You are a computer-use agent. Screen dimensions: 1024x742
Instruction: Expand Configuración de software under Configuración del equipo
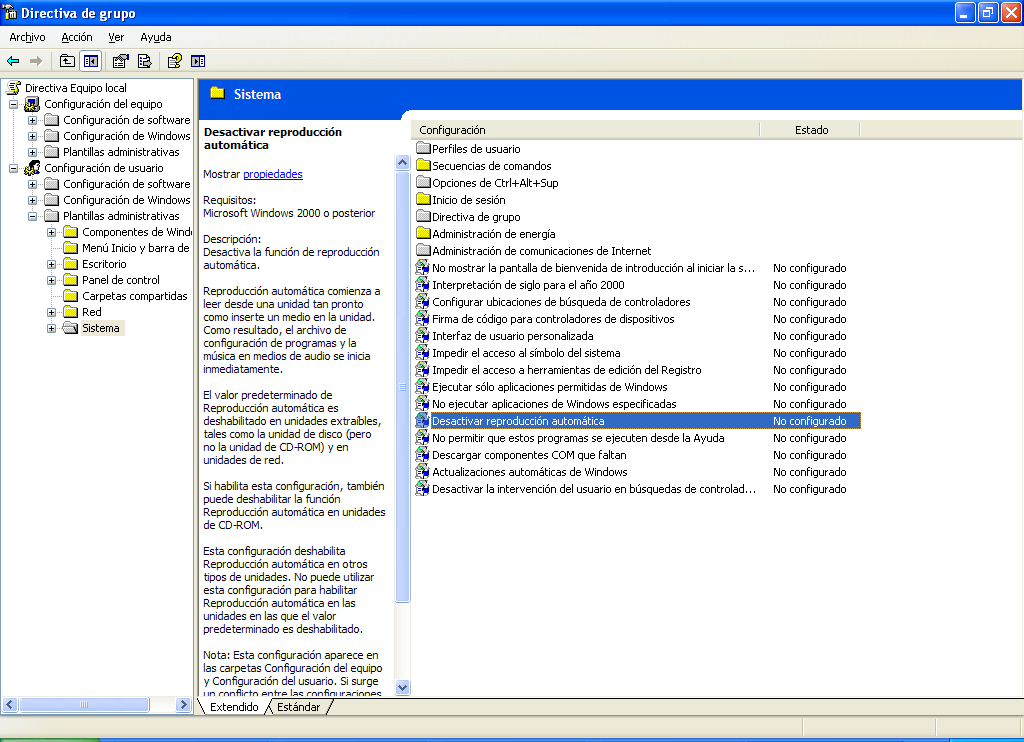[32, 120]
